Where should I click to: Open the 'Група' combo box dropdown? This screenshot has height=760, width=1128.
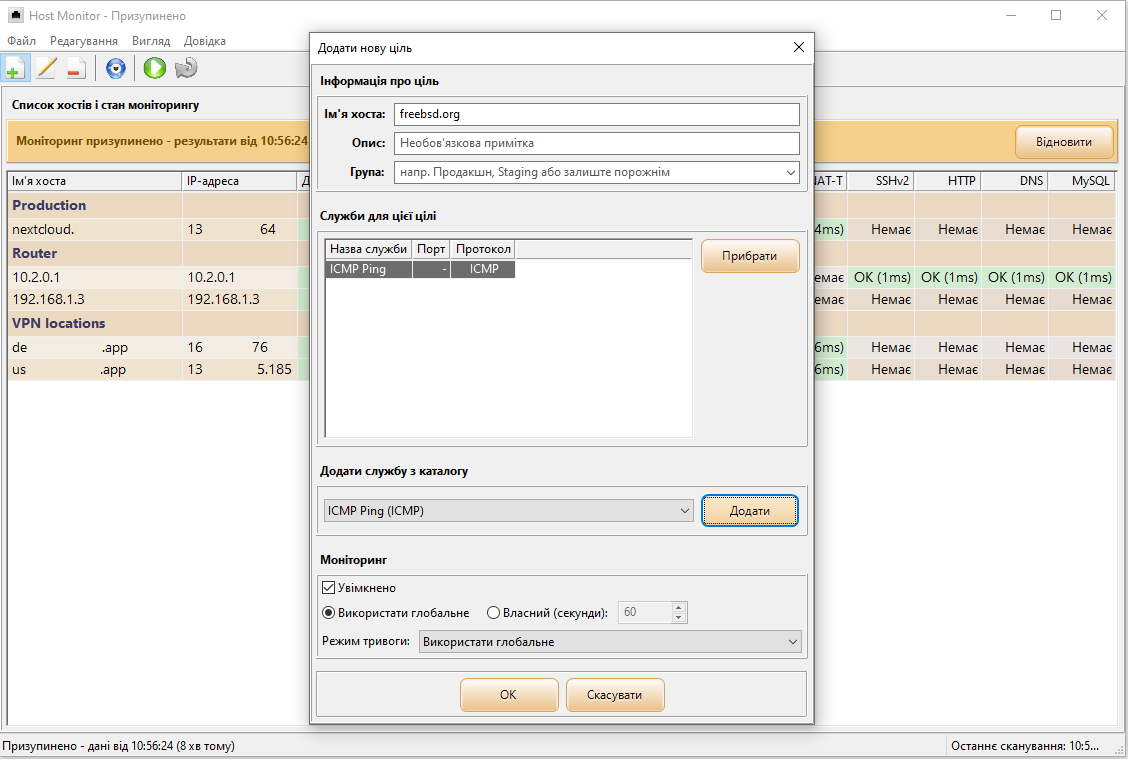(790, 173)
